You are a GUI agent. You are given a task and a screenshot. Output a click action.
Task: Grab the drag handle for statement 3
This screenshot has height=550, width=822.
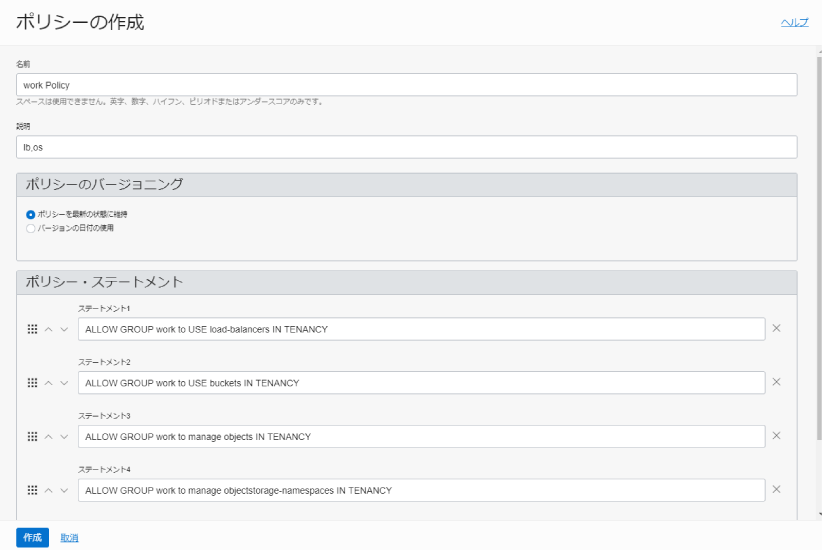(x=33, y=437)
